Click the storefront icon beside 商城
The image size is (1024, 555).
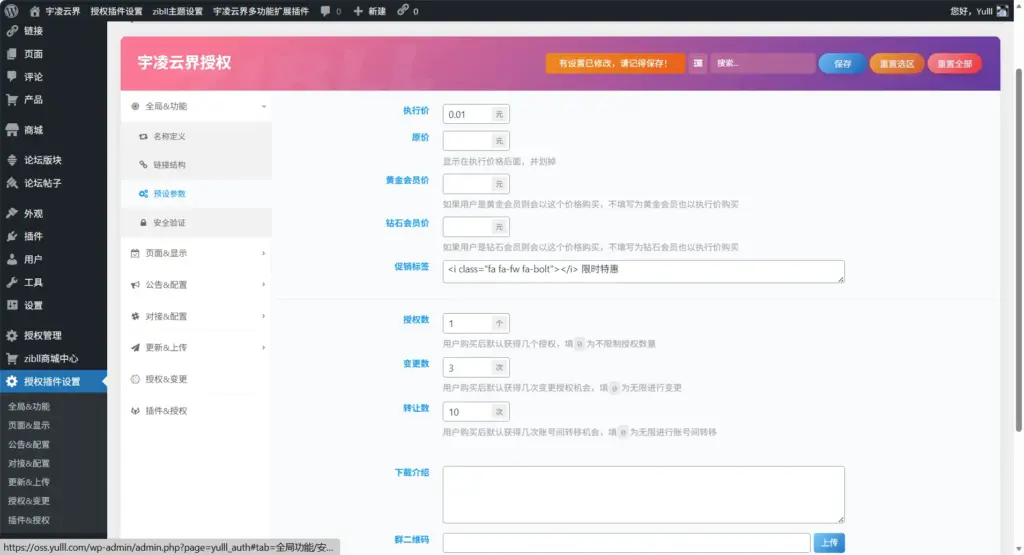12,130
